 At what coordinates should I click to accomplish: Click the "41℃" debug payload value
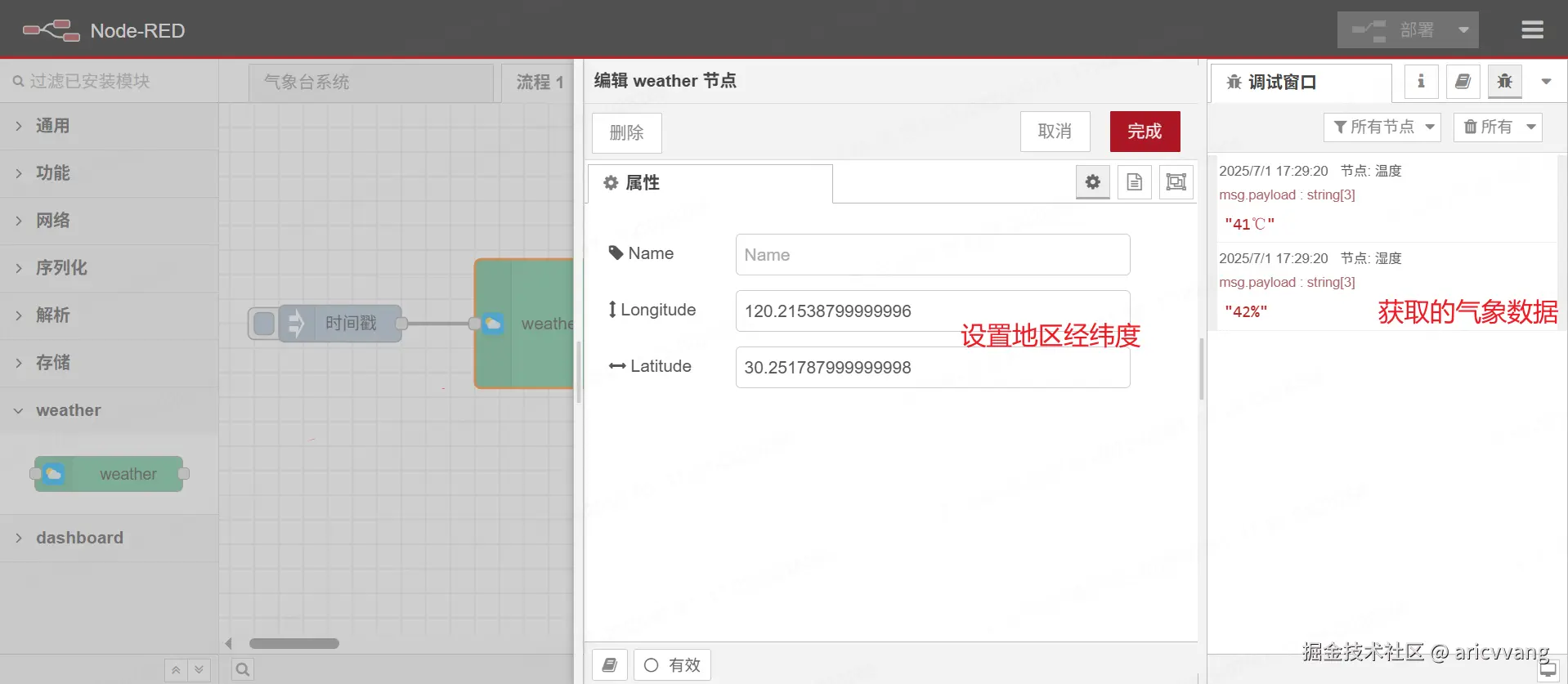pyautogui.click(x=1249, y=224)
